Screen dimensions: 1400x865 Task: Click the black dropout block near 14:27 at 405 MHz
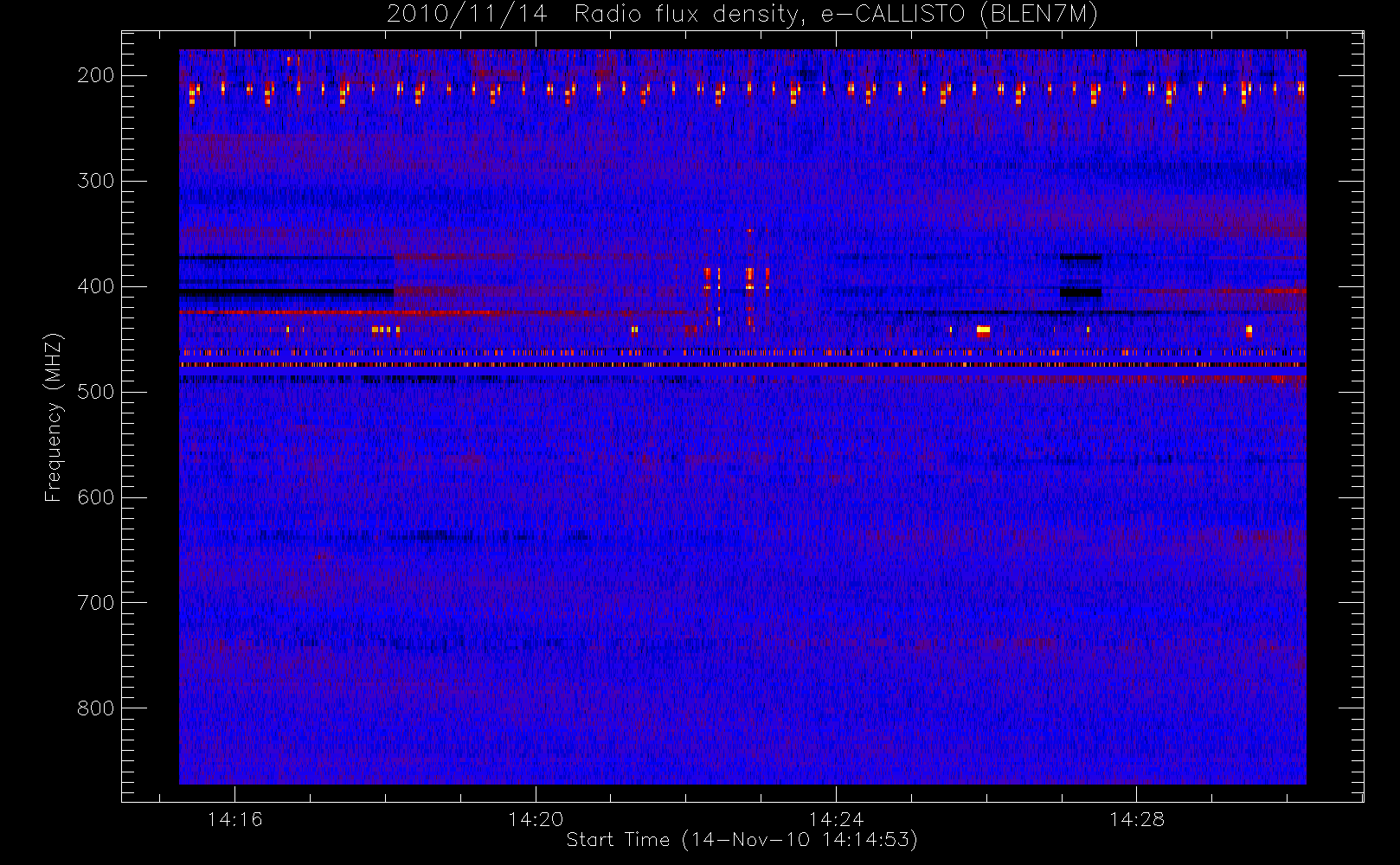pos(1081,292)
